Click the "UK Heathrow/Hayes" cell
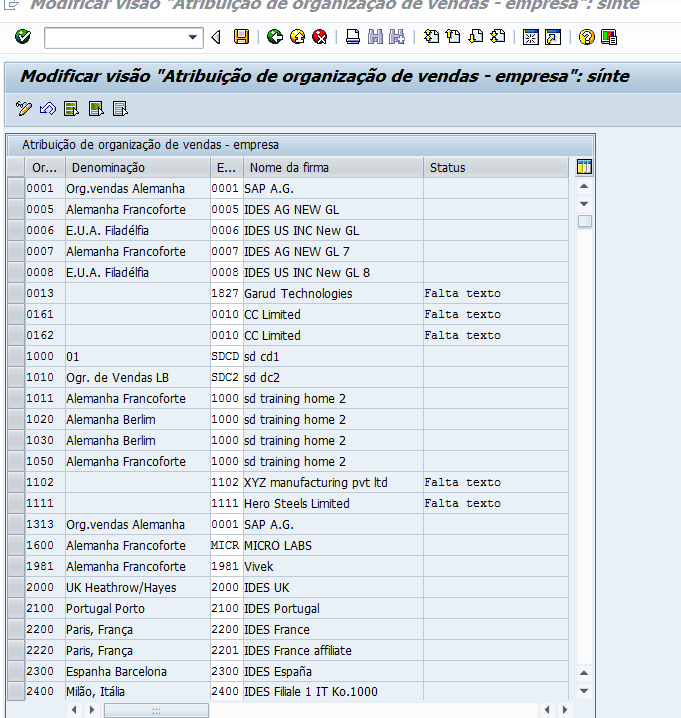 coord(138,587)
